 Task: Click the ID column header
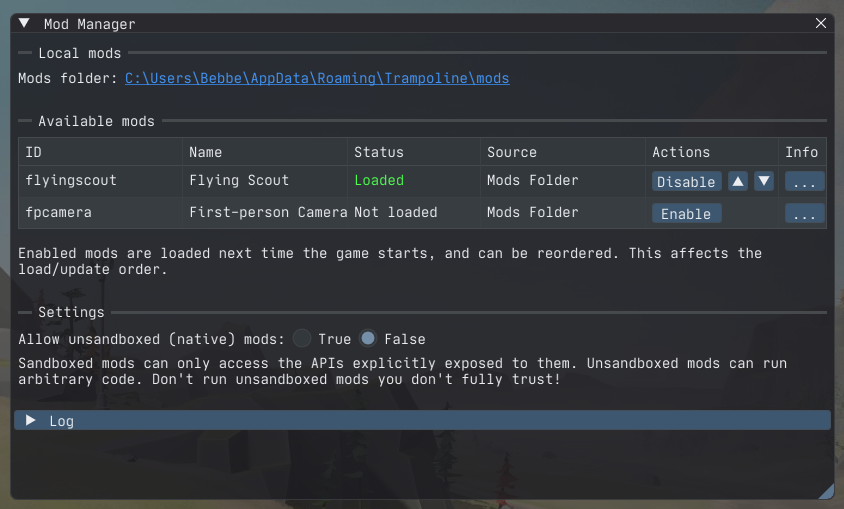(x=34, y=152)
